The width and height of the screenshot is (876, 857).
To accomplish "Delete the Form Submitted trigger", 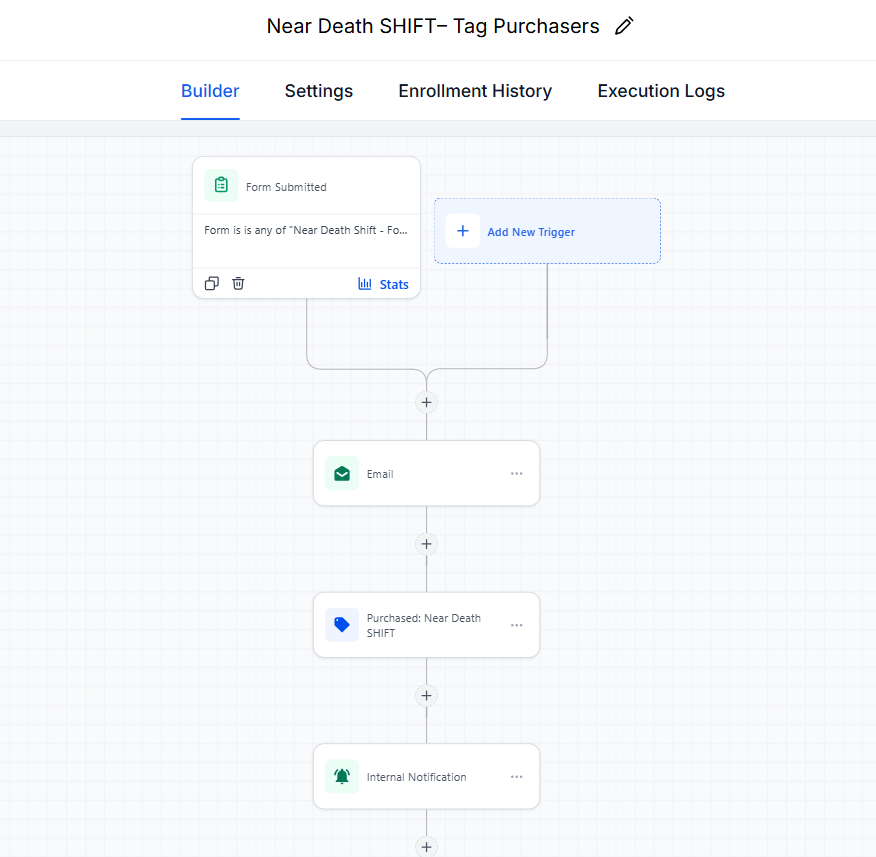I will tap(238, 283).
